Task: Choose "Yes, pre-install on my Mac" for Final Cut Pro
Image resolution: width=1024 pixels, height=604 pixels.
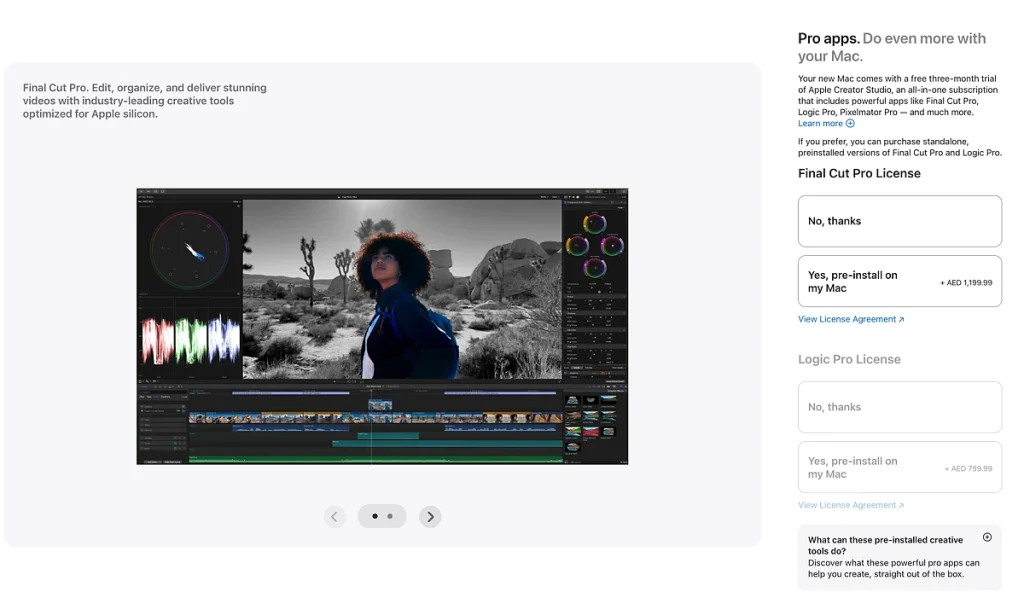Action: coord(899,281)
